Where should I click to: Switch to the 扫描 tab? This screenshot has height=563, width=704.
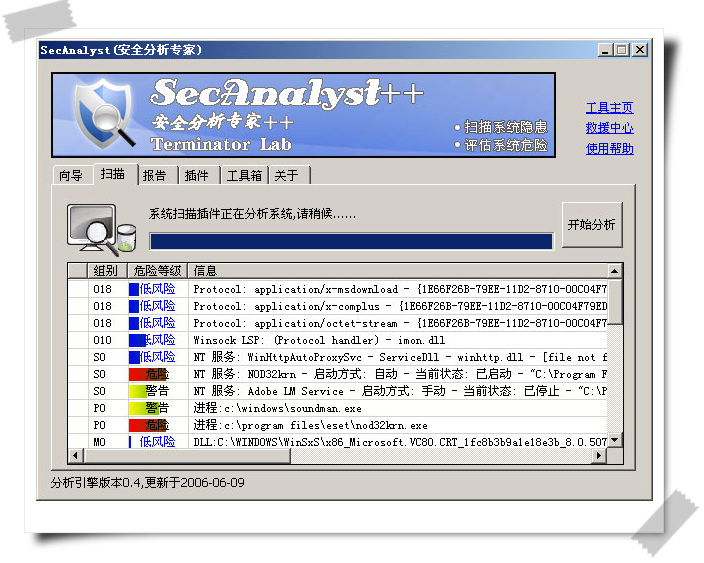tap(113, 174)
